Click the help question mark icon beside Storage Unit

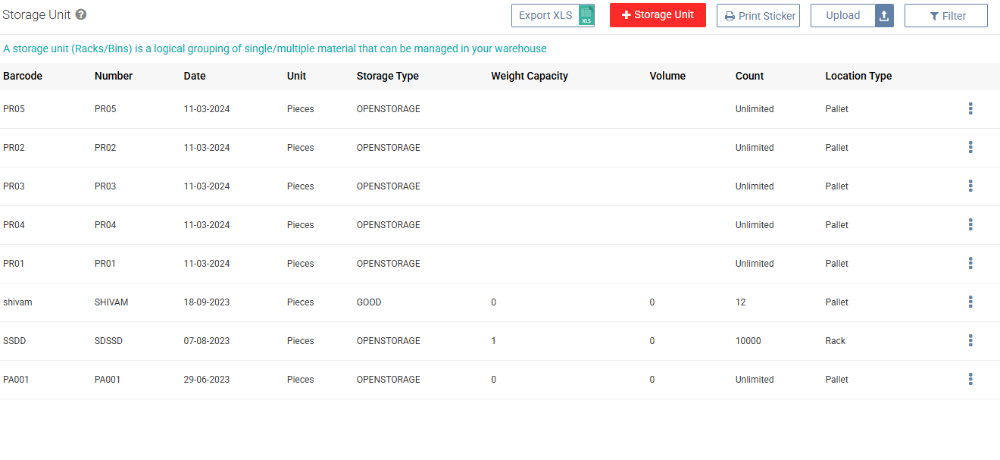[81, 15]
